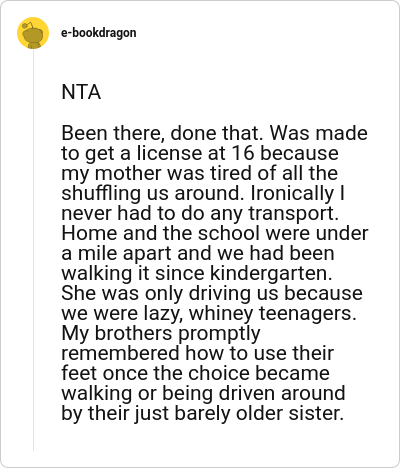Click the phrase 'barely older sister' at the end
This screenshot has width=400, height=468.
coord(259,413)
